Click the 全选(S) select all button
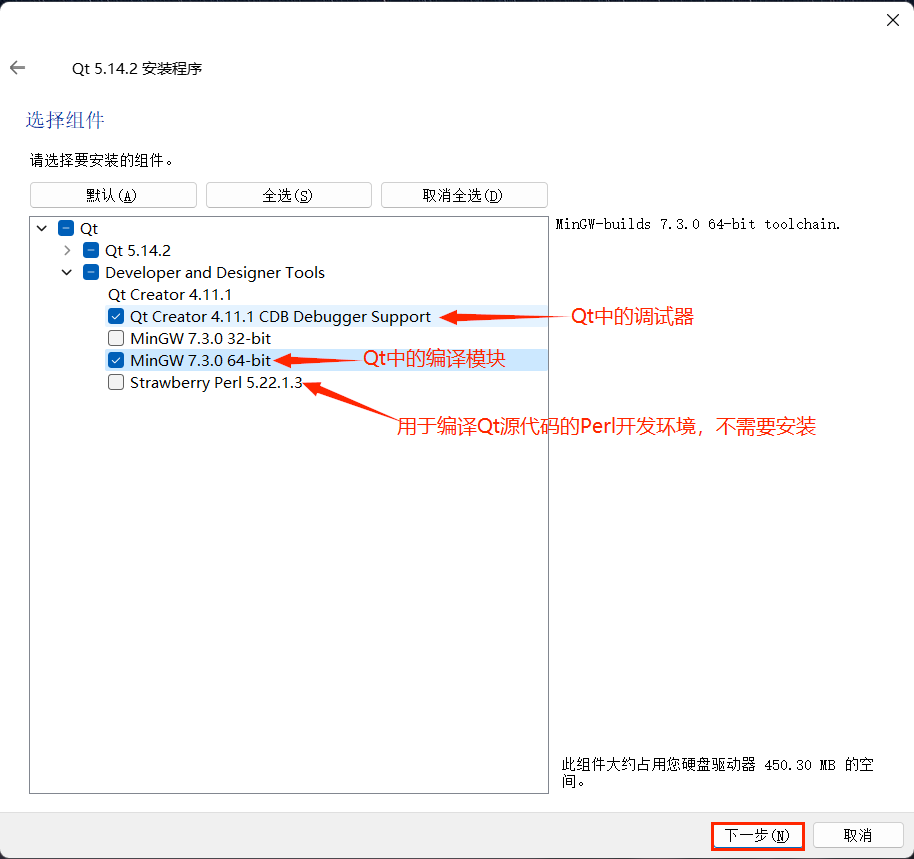This screenshot has width=914, height=859. (289, 195)
